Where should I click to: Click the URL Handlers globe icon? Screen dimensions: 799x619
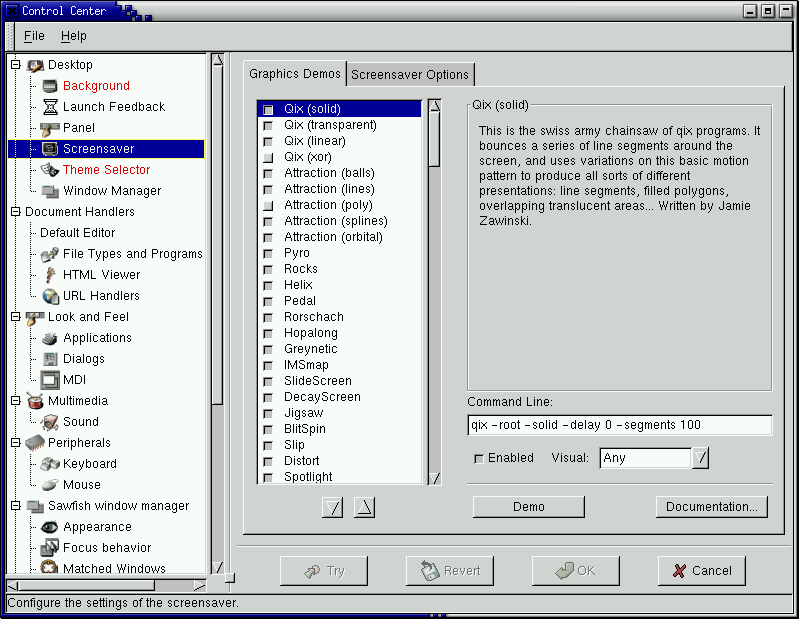(x=50, y=296)
